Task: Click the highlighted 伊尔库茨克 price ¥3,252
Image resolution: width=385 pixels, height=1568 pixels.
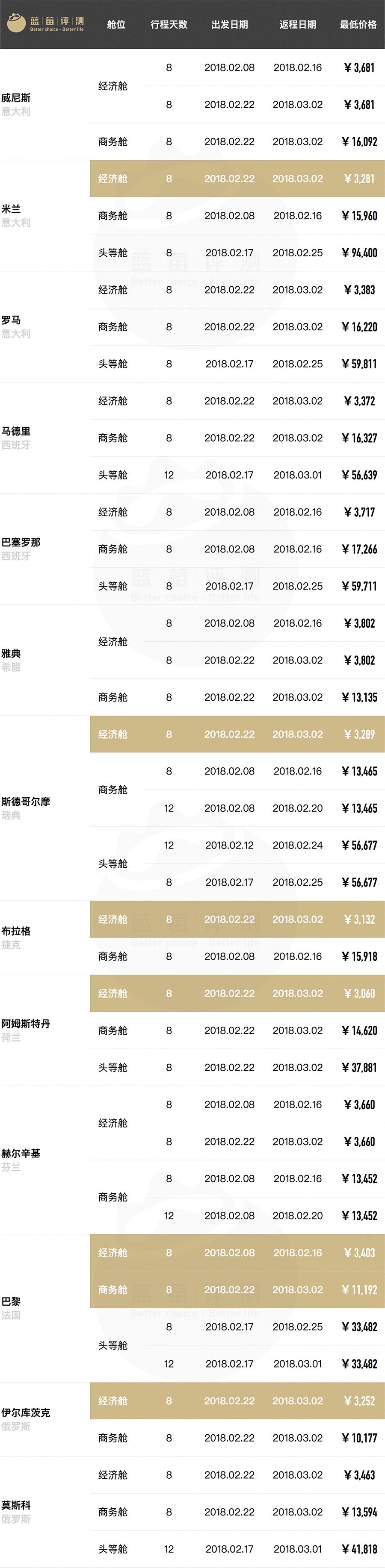Action: click(x=359, y=1401)
